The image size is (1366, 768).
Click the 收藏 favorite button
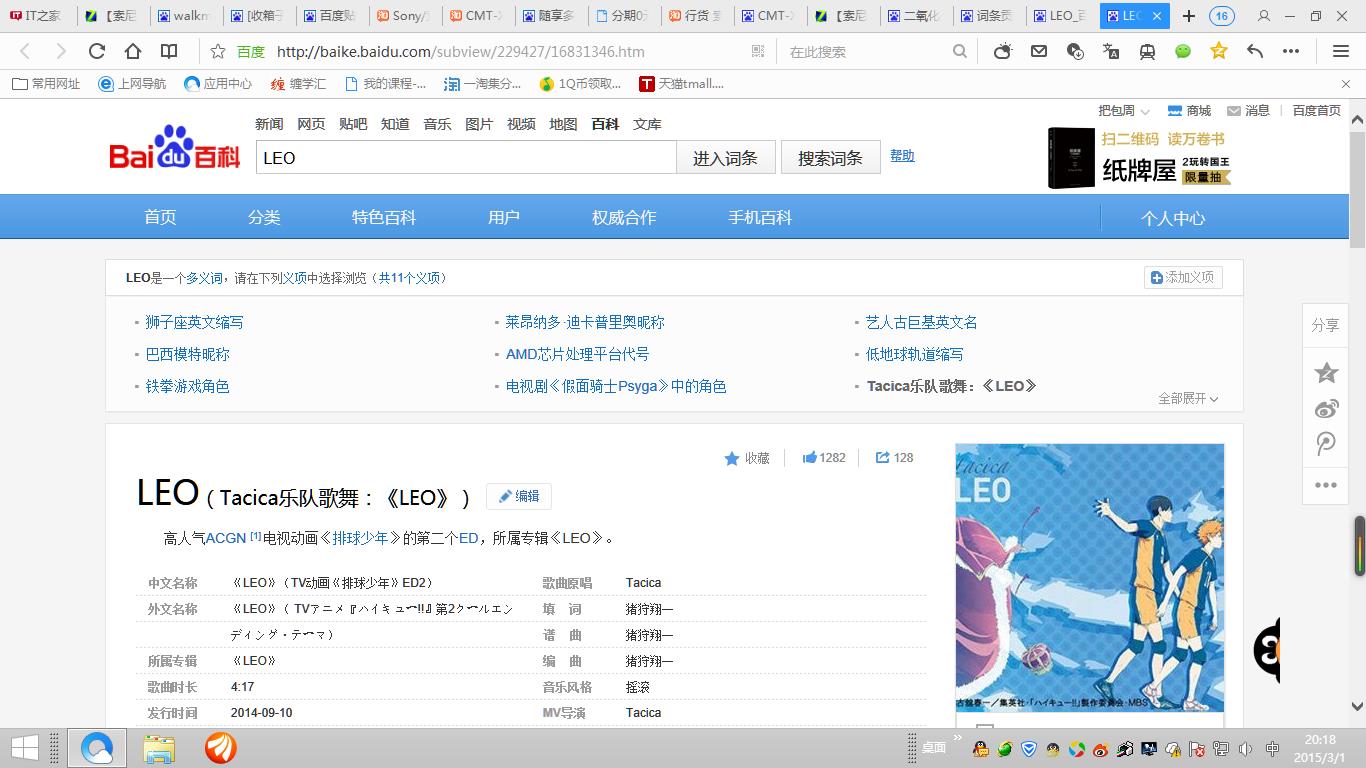[x=747, y=458]
